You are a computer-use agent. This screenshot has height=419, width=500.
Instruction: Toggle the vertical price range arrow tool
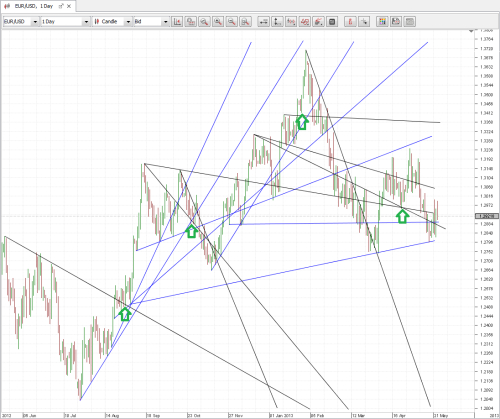(x=277, y=22)
